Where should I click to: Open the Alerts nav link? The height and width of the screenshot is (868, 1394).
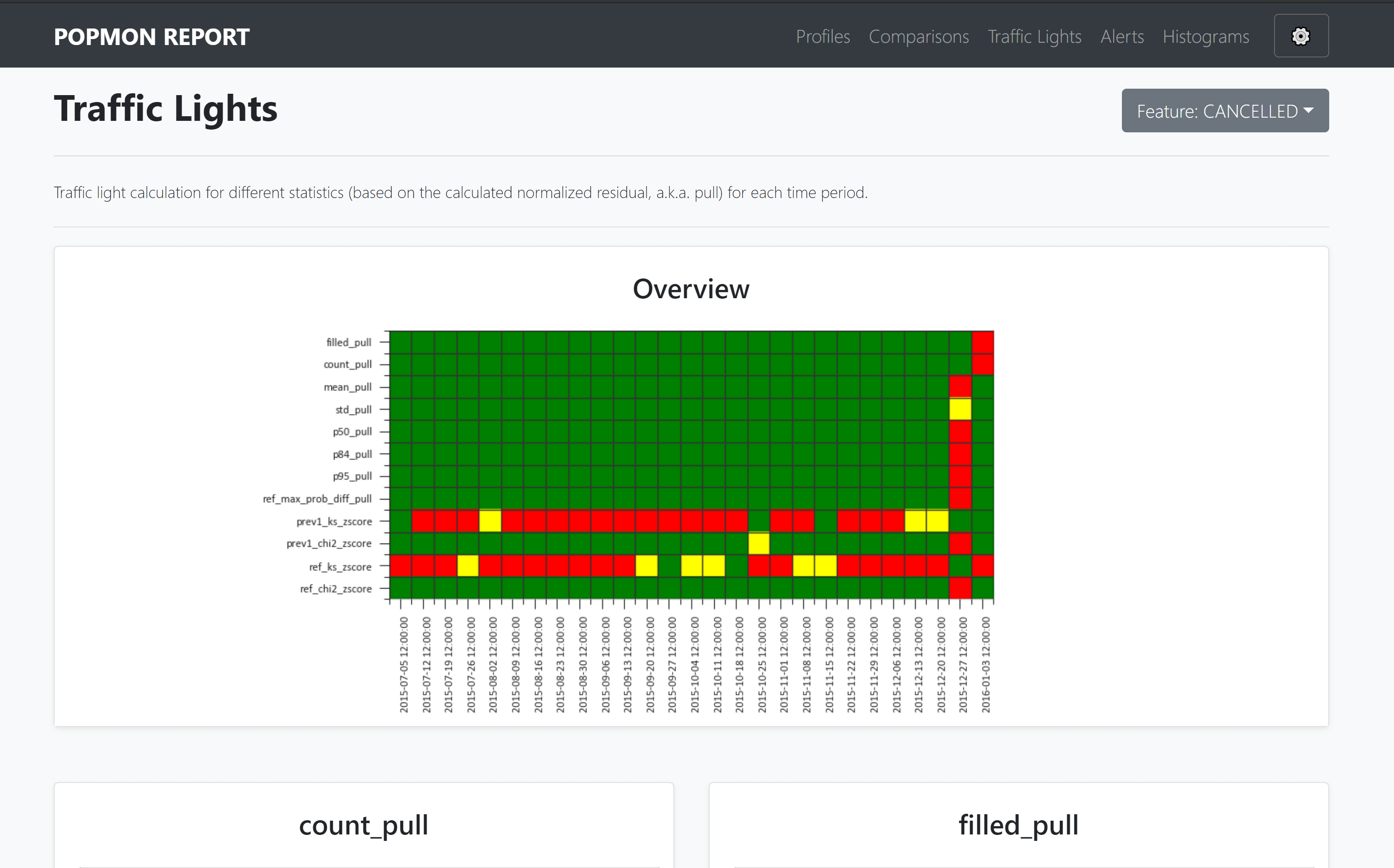point(1122,37)
